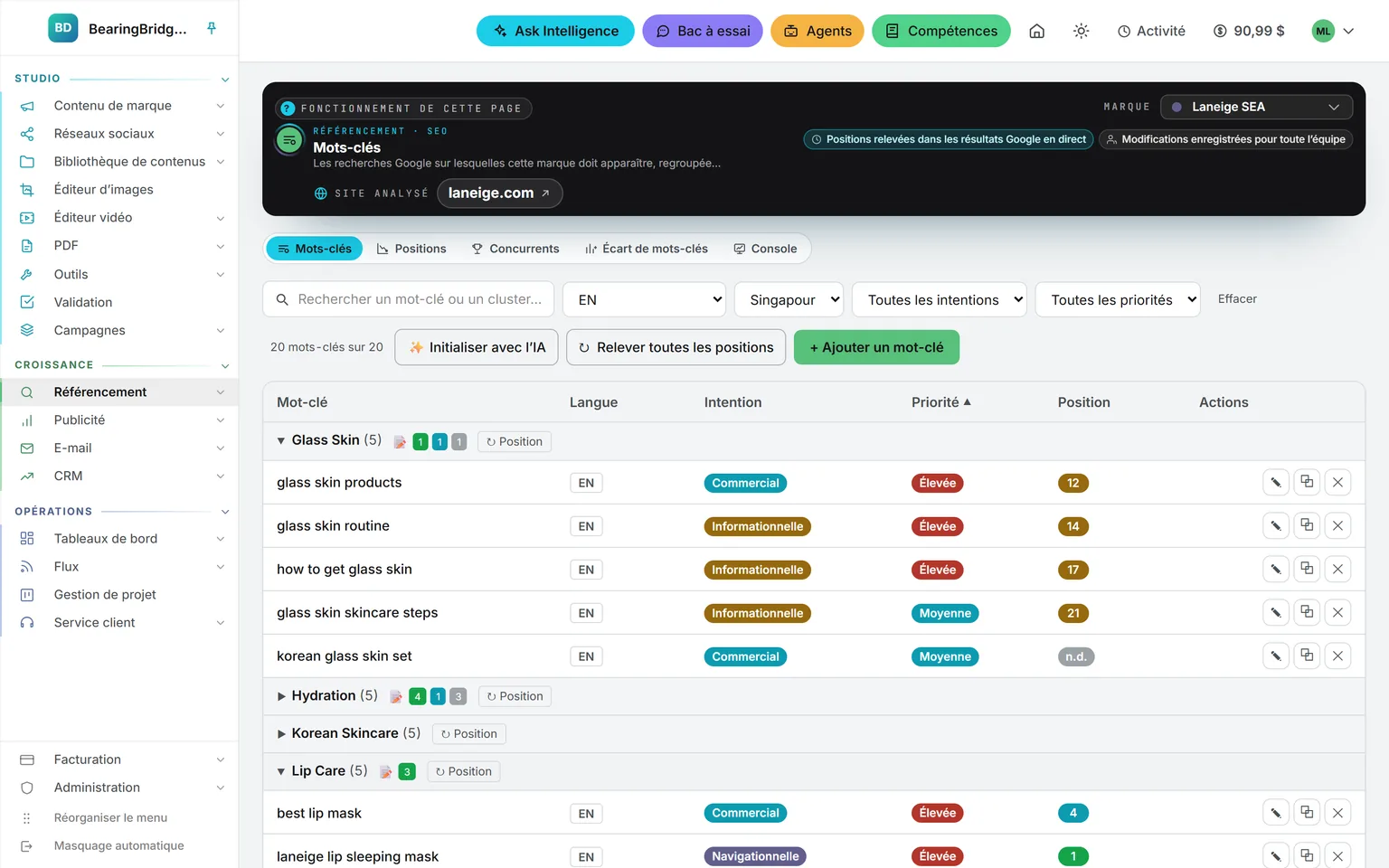Toggle the light theme sun icon

(1081, 31)
